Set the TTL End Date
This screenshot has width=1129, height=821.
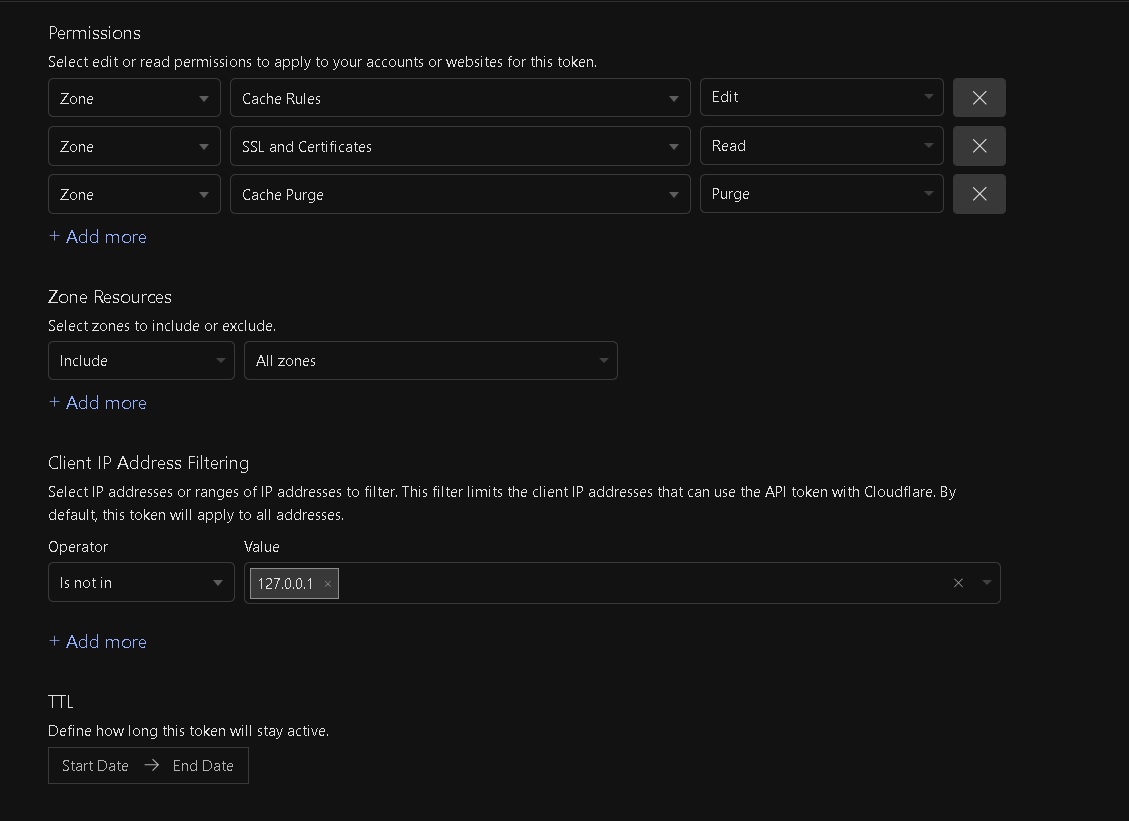[203, 766]
